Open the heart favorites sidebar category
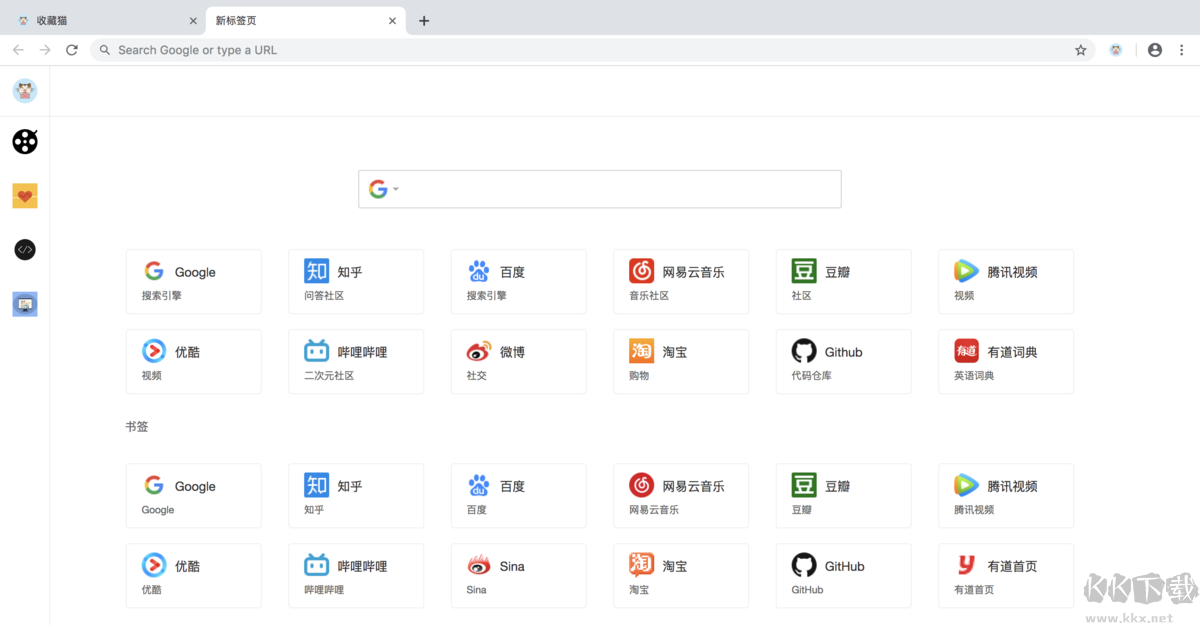The width and height of the screenshot is (1200, 625). [25, 196]
